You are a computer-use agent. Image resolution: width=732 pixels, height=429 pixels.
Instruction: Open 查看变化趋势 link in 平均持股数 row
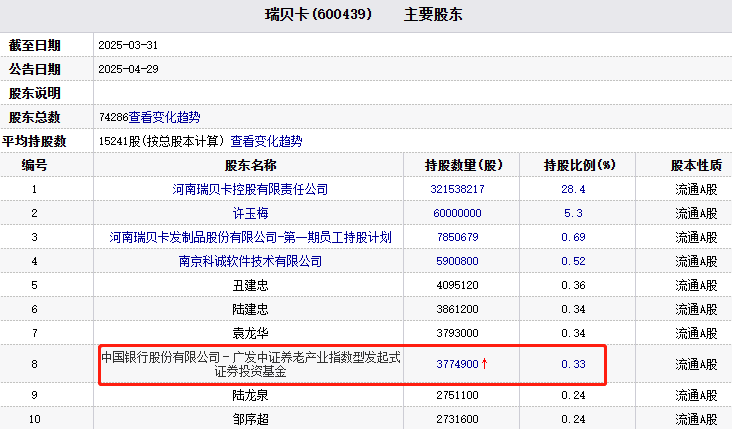pyautogui.click(x=266, y=141)
